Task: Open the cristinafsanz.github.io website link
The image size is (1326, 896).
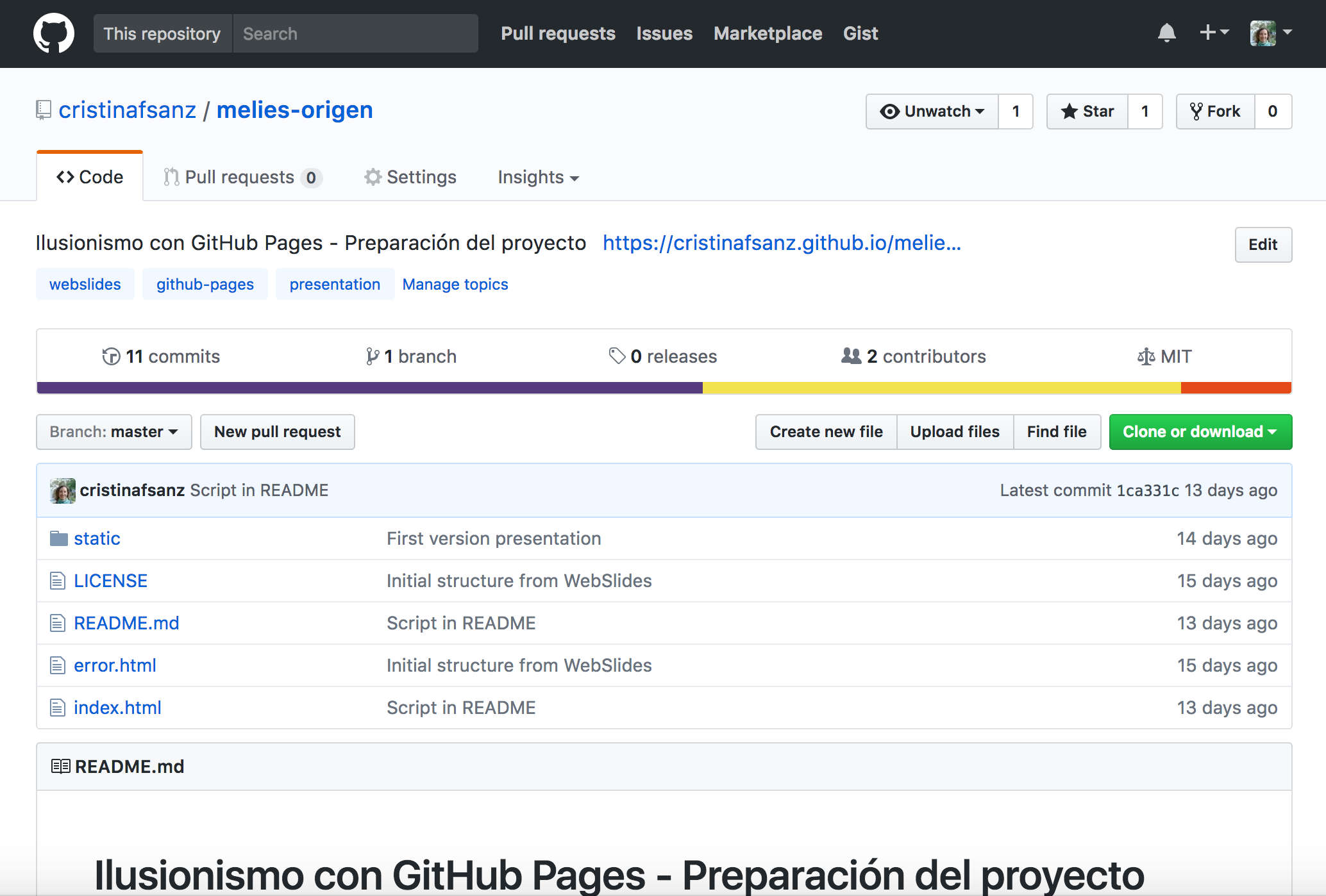Action: coord(782,243)
